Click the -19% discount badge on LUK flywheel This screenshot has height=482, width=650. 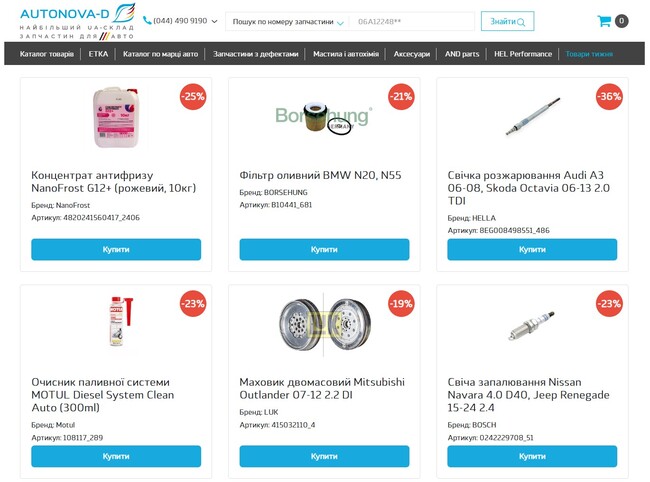click(401, 304)
